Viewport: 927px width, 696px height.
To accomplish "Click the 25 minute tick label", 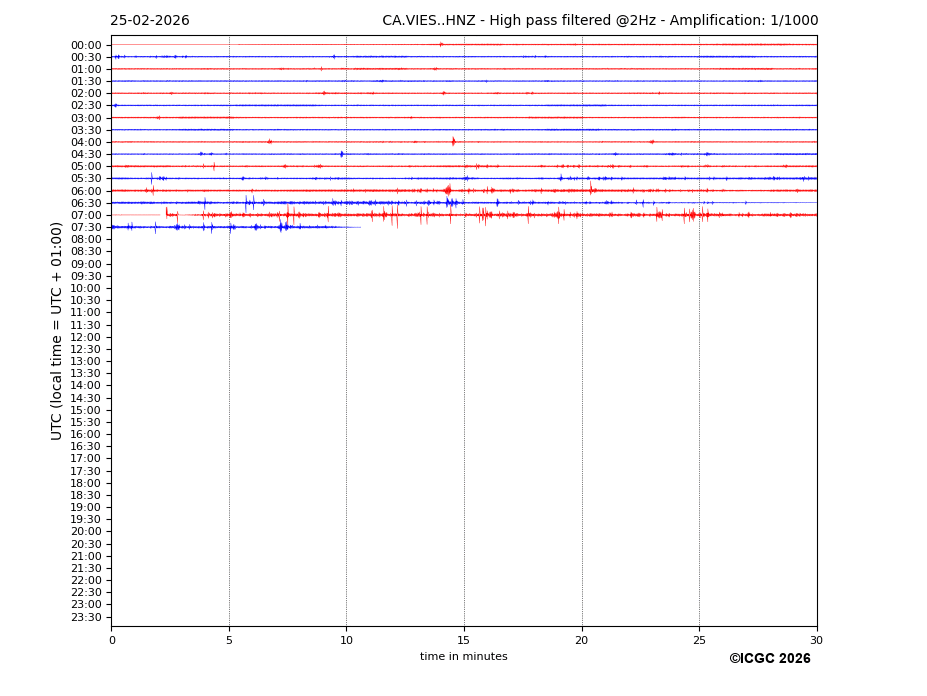I will [x=699, y=640].
